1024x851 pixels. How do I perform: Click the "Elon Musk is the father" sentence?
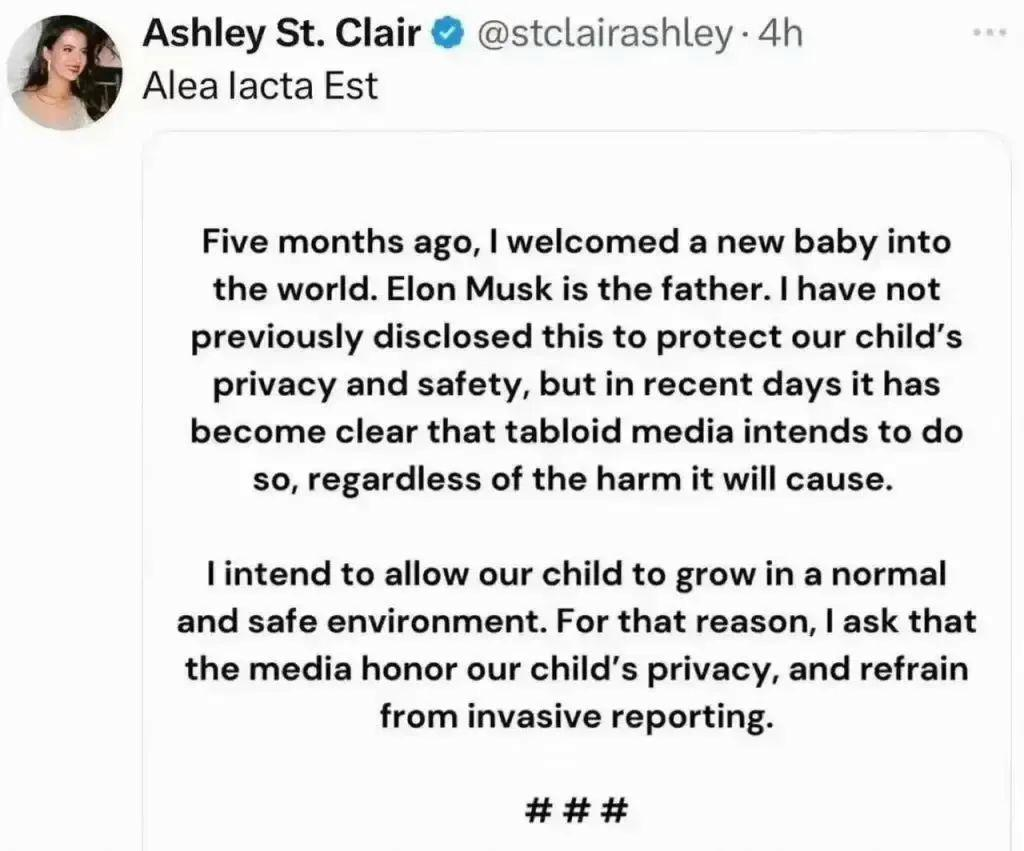click(487, 290)
